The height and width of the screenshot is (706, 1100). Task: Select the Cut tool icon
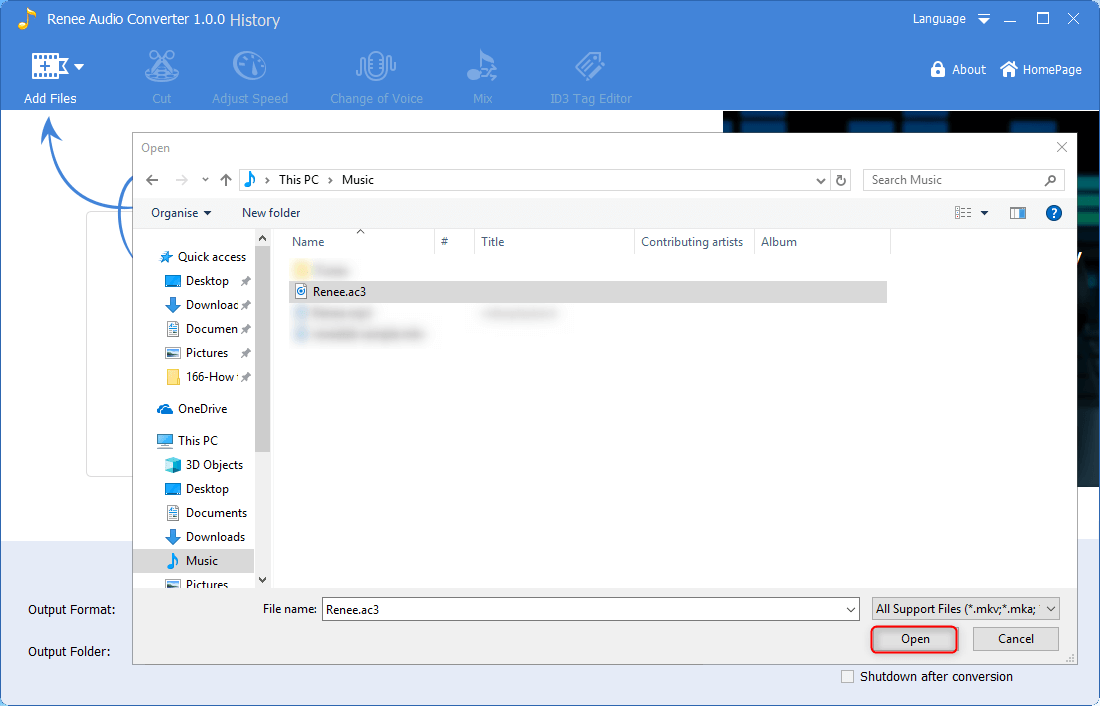coord(162,67)
